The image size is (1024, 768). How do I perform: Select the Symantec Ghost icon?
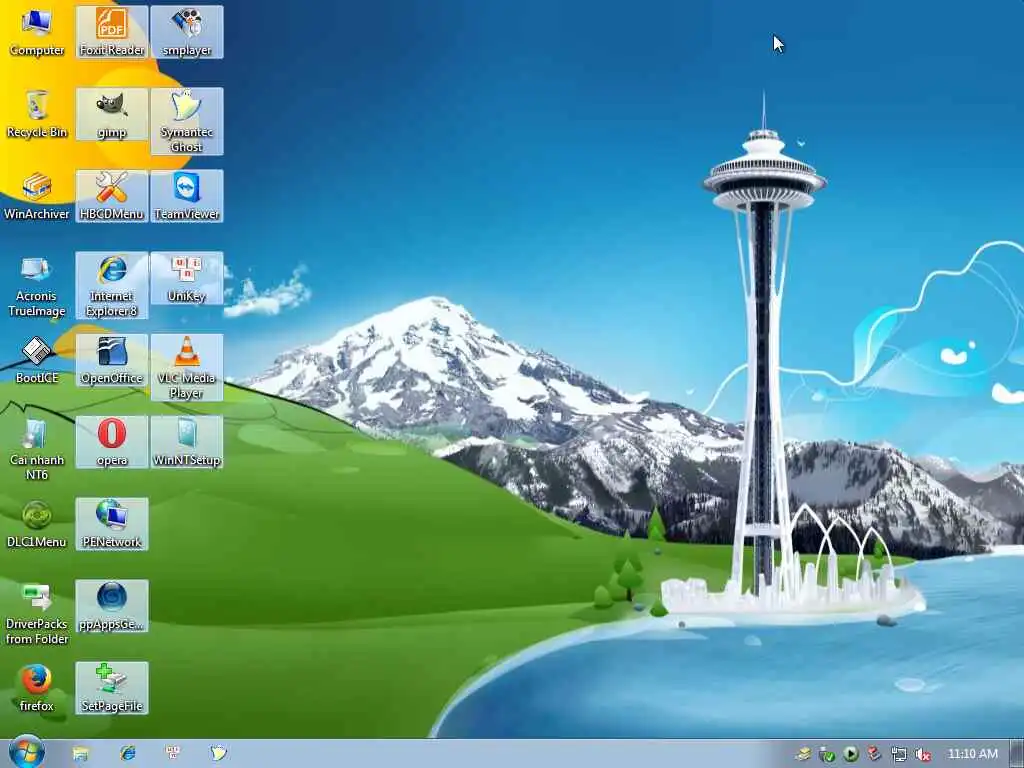coord(187,121)
